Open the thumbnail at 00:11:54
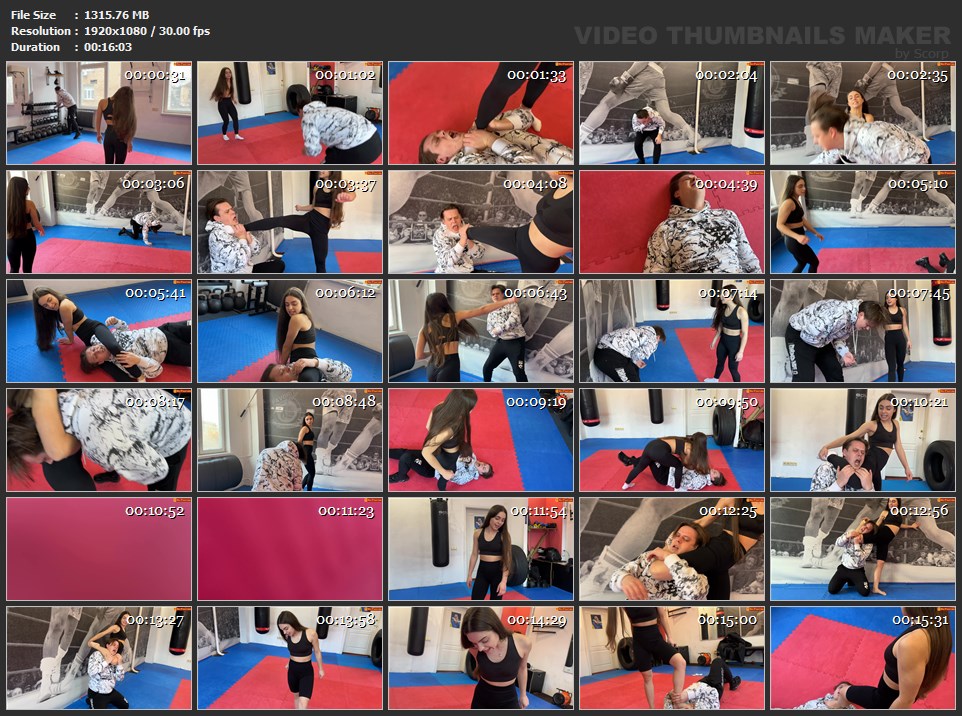Image resolution: width=962 pixels, height=716 pixels. pyautogui.click(x=481, y=549)
